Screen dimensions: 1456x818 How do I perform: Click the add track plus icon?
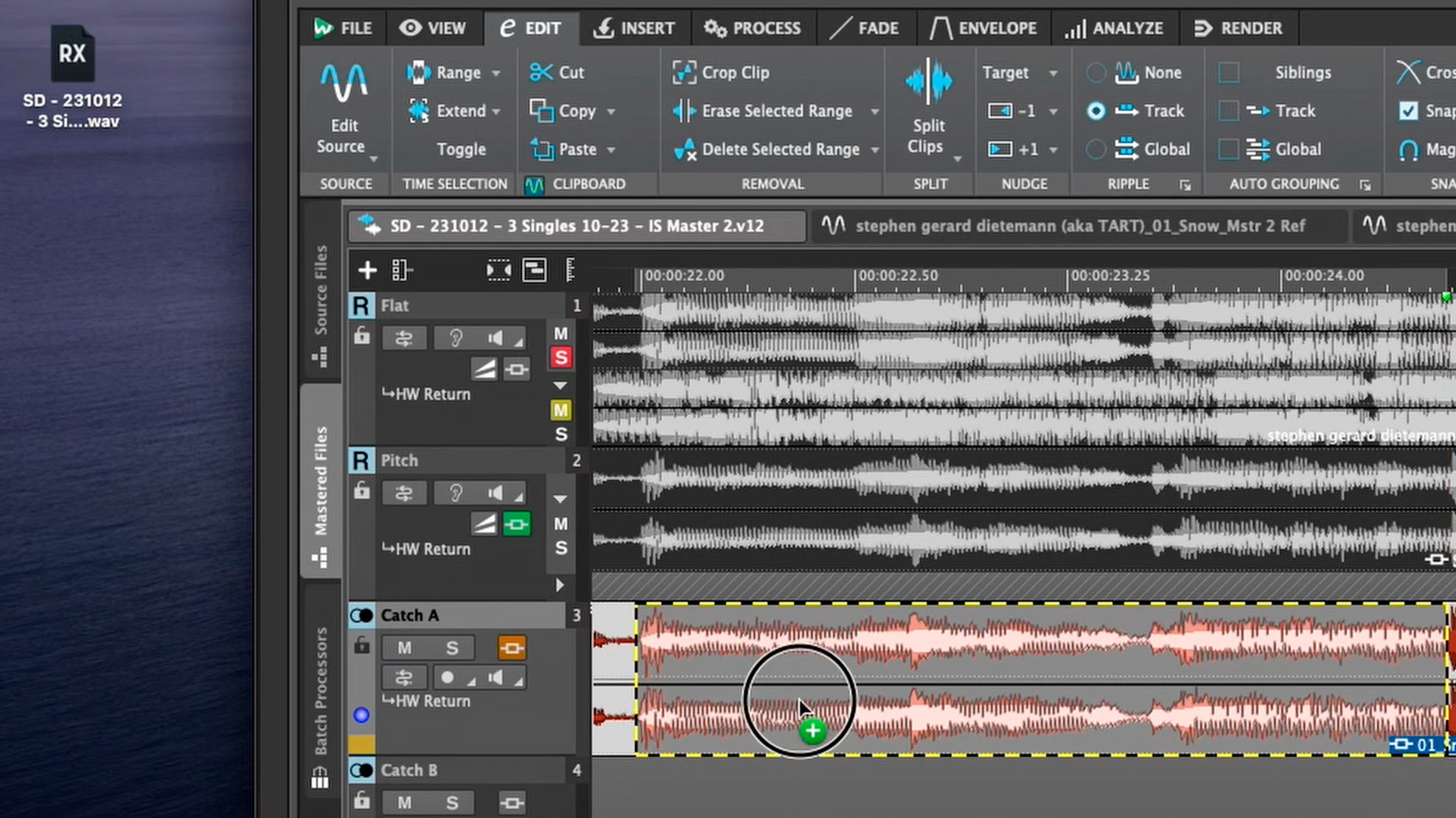click(x=366, y=271)
